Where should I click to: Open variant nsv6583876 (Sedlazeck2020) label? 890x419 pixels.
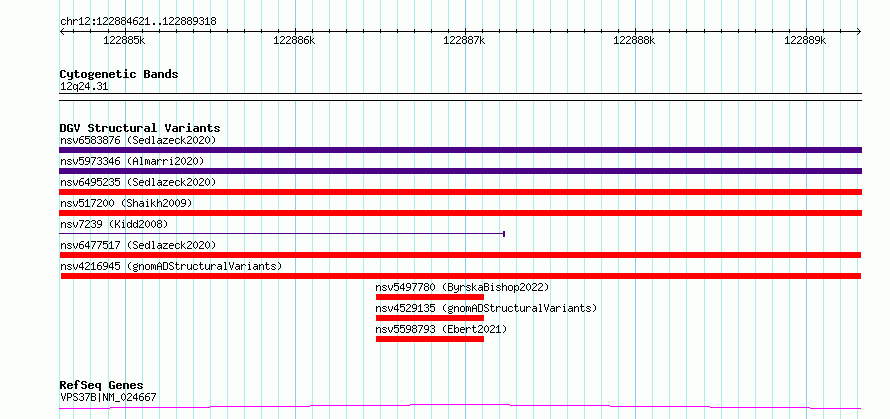pyautogui.click(x=138, y=140)
